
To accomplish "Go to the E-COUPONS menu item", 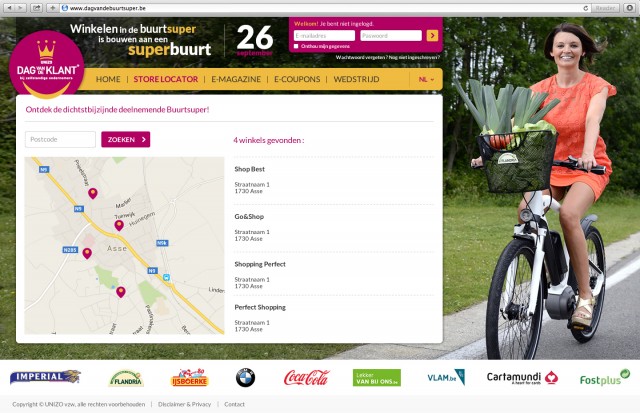I will tap(297, 79).
